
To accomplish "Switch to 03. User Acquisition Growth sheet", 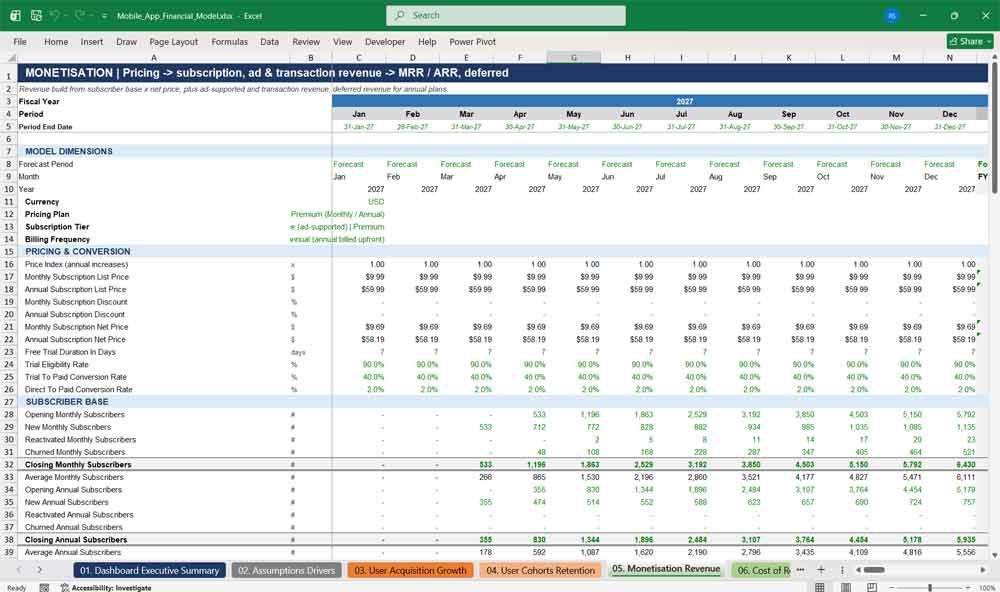I will [x=410, y=570].
